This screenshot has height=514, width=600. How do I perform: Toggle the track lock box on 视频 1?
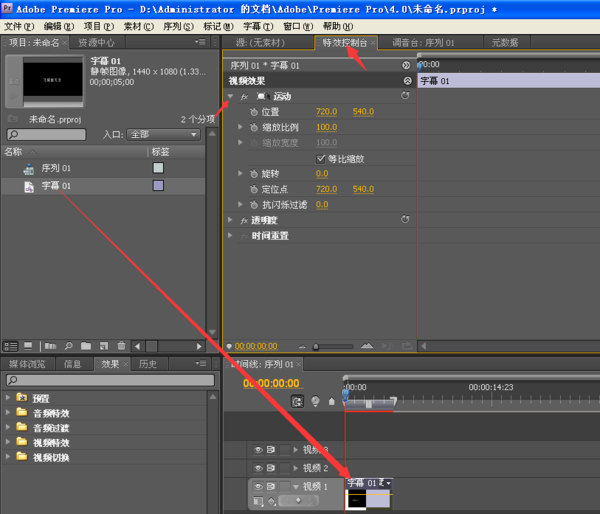click(x=285, y=486)
